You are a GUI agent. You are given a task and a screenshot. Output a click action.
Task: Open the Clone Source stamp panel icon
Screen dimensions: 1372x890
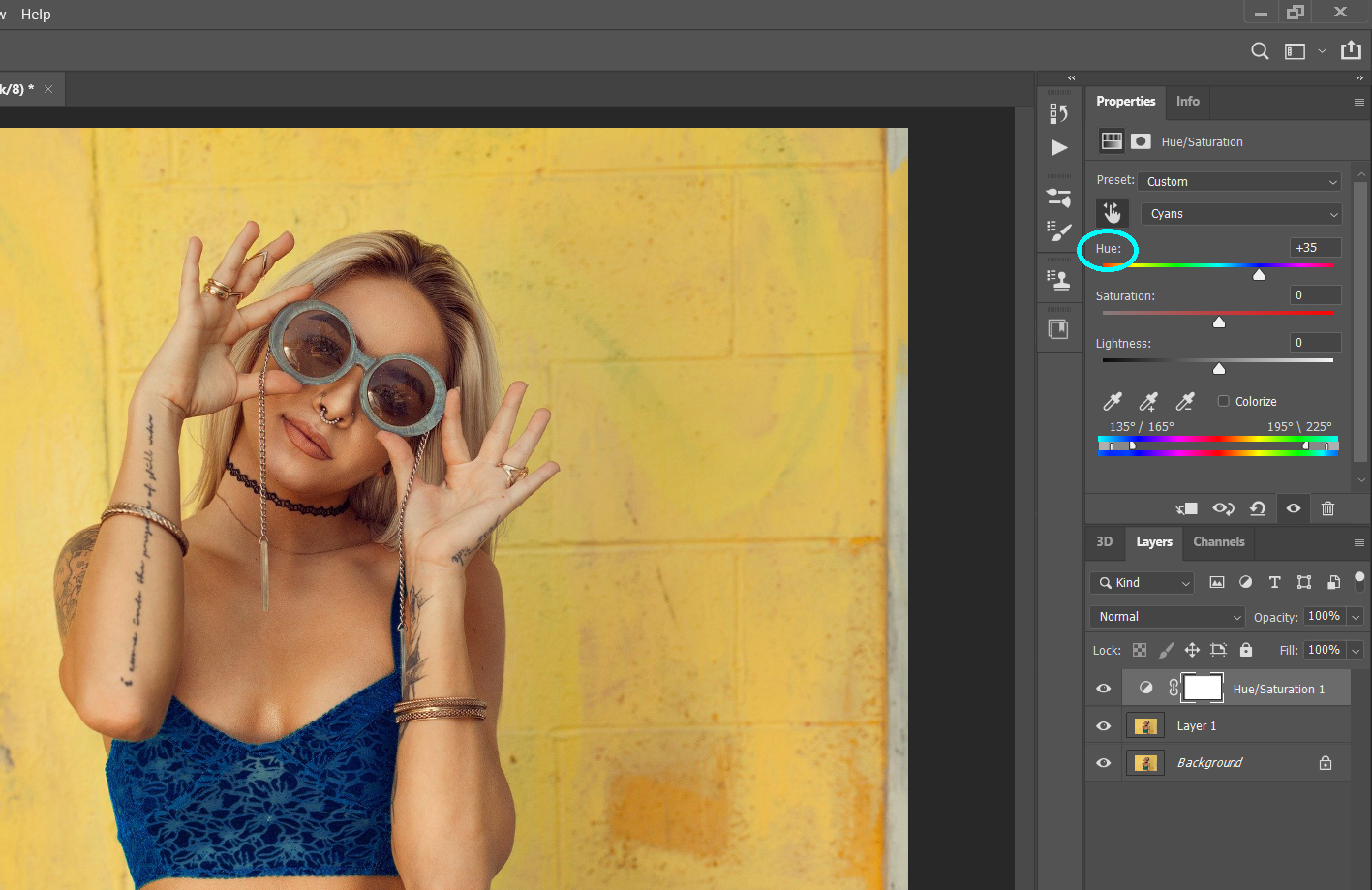coord(1059,281)
